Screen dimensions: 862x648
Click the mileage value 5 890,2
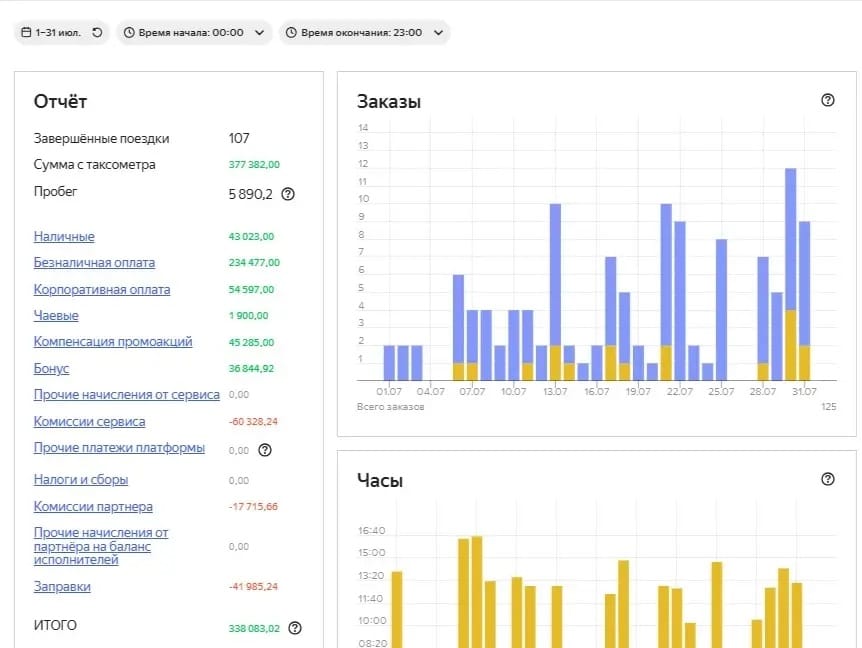[x=251, y=194]
